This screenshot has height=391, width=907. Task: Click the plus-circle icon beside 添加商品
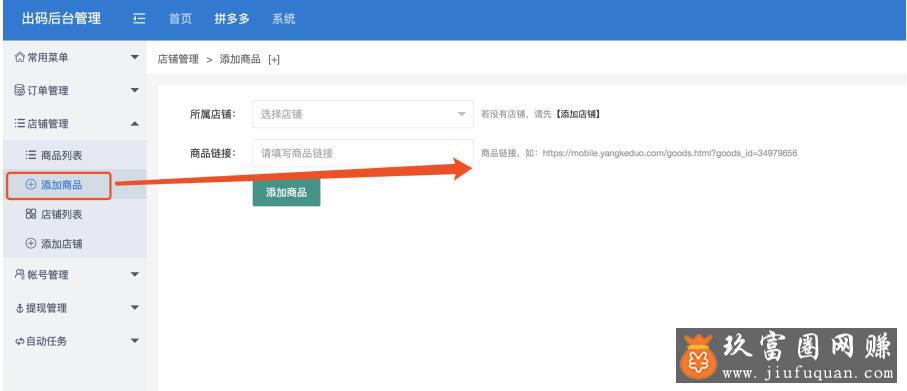coord(31,185)
